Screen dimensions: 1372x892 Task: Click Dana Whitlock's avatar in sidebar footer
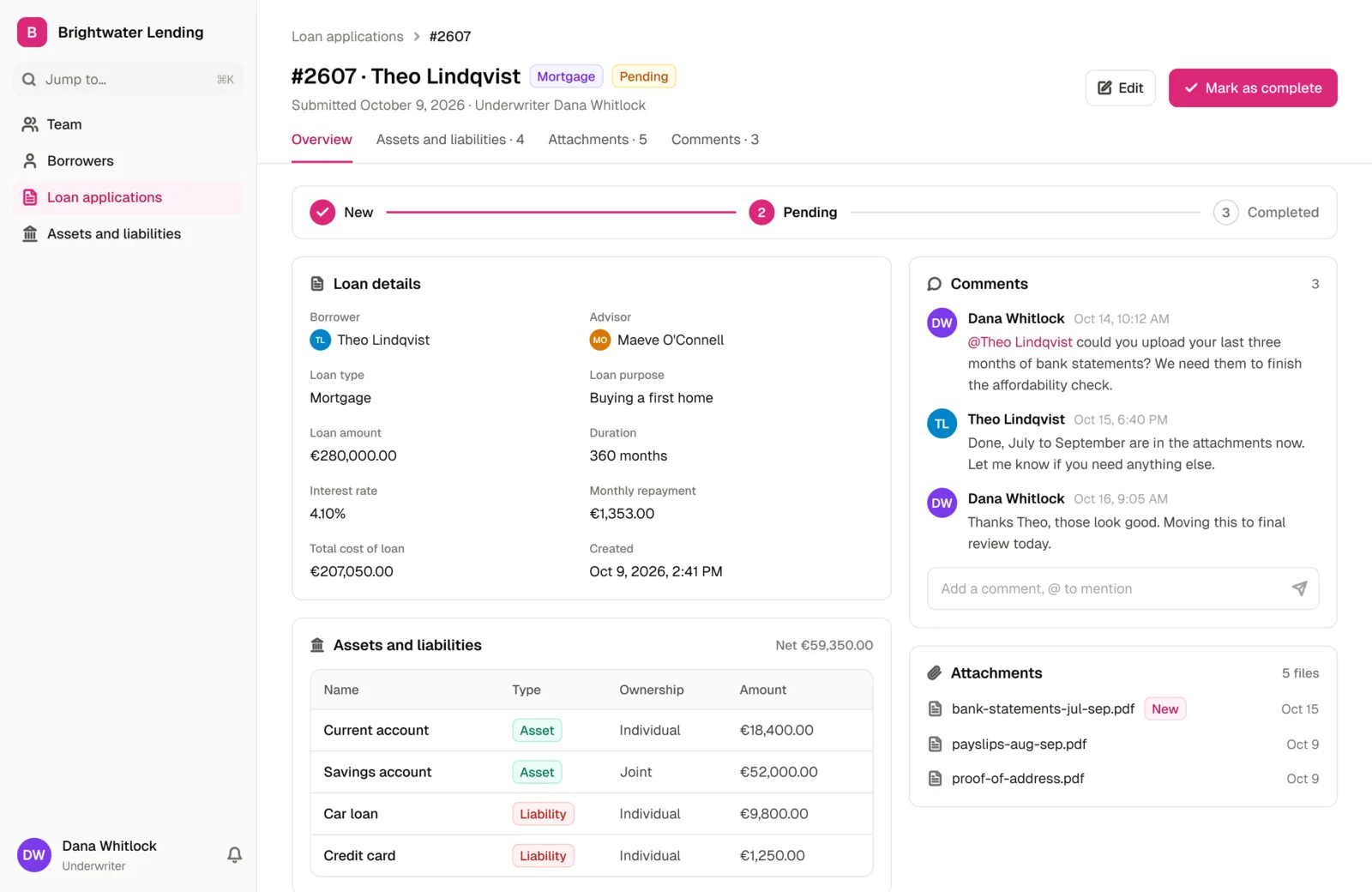pos(34,854)
